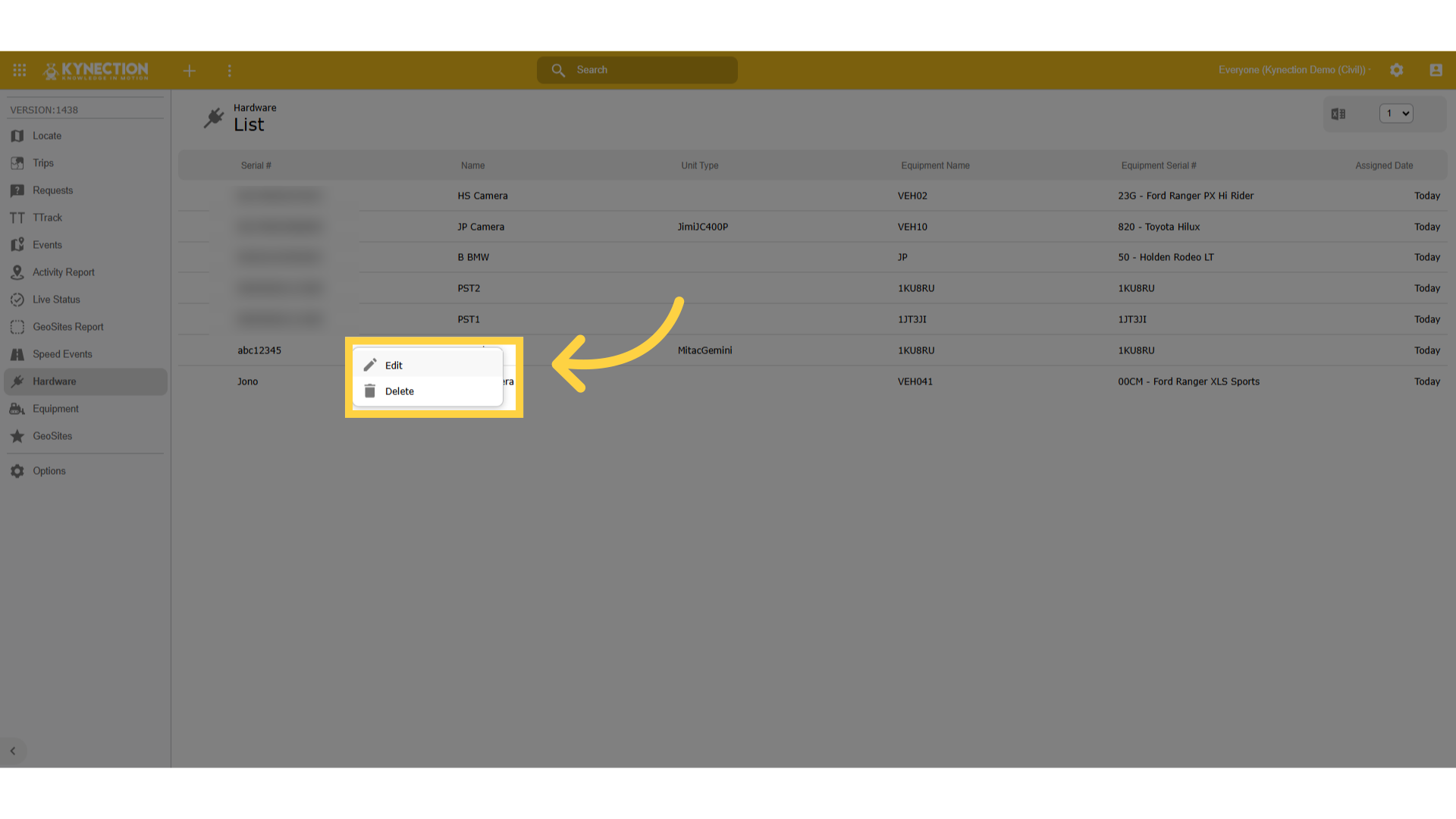Click the PST1 name cell

[x=469, y=319]
